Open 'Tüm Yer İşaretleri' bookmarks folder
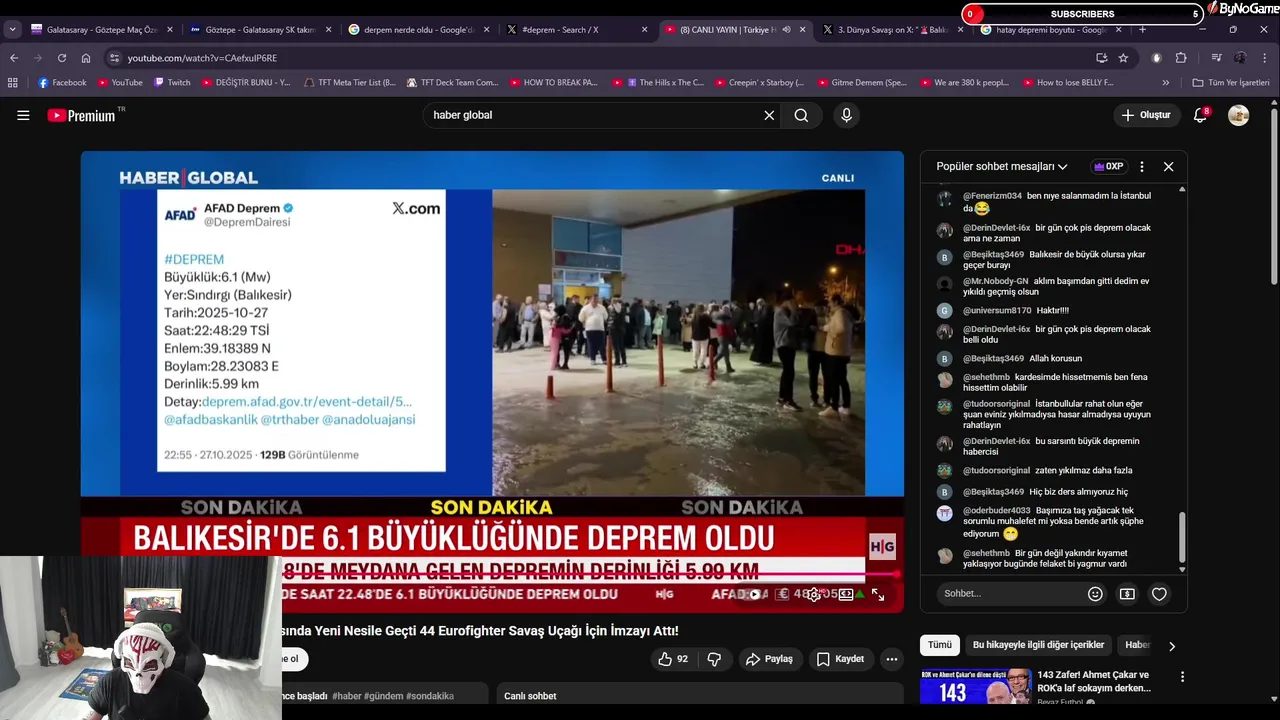 pyautogui.click(x=1231, y=83)
